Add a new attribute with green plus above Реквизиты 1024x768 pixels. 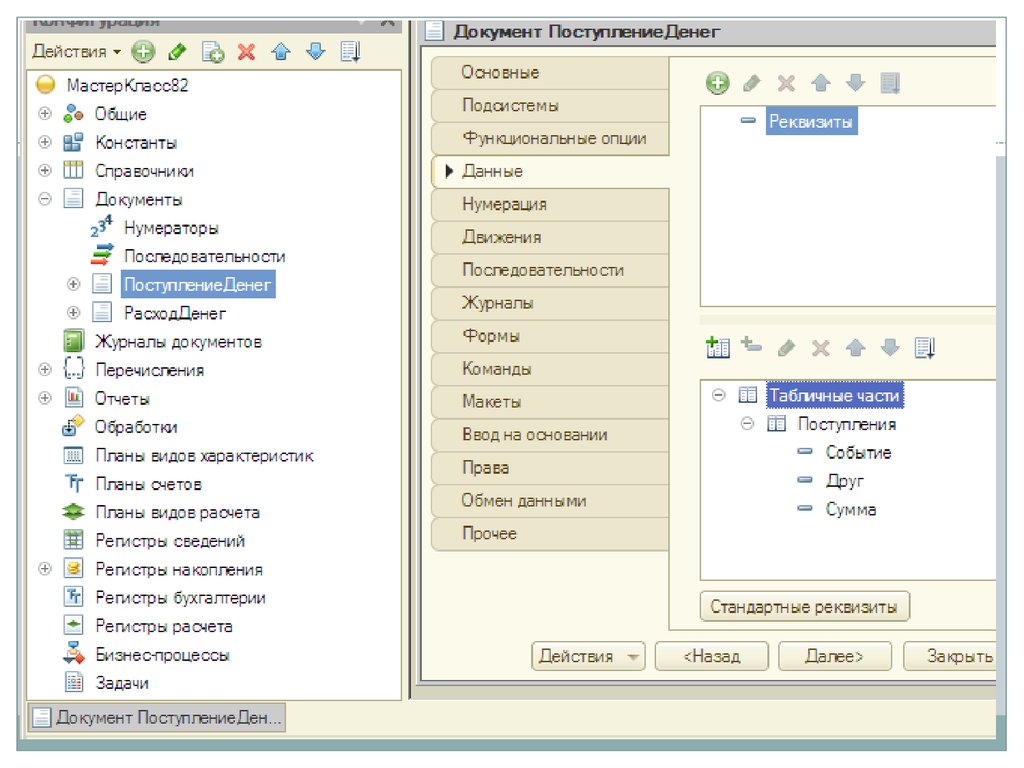pos(717,83)
